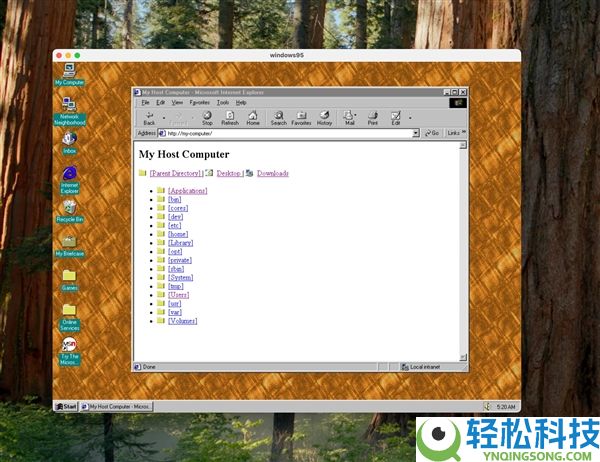
Task: Click the Back toolbar button
Action: click(149, 118)
